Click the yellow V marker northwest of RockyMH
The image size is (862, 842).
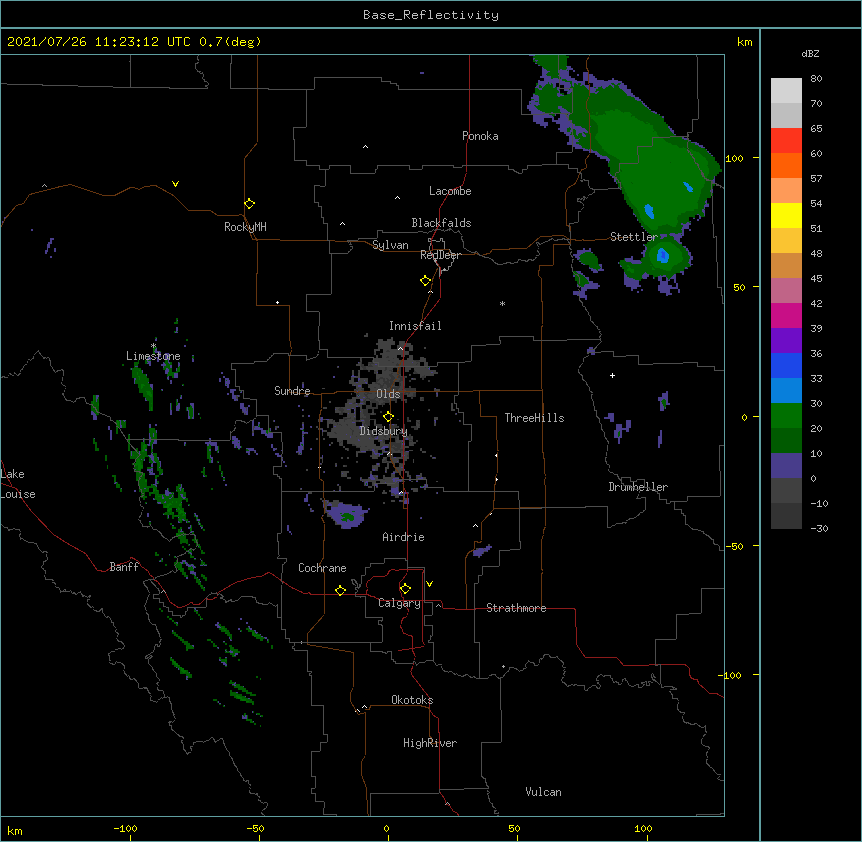(175, 184)
